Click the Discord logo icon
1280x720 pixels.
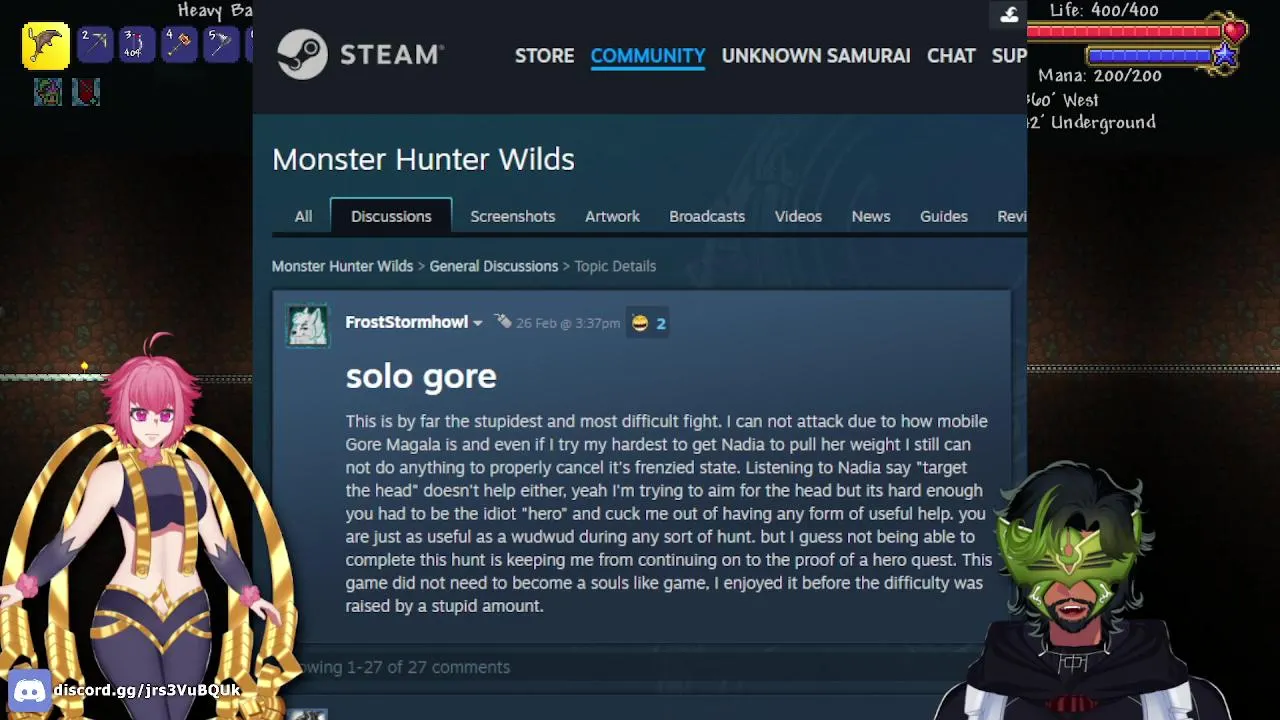click(x=29, y=690)
